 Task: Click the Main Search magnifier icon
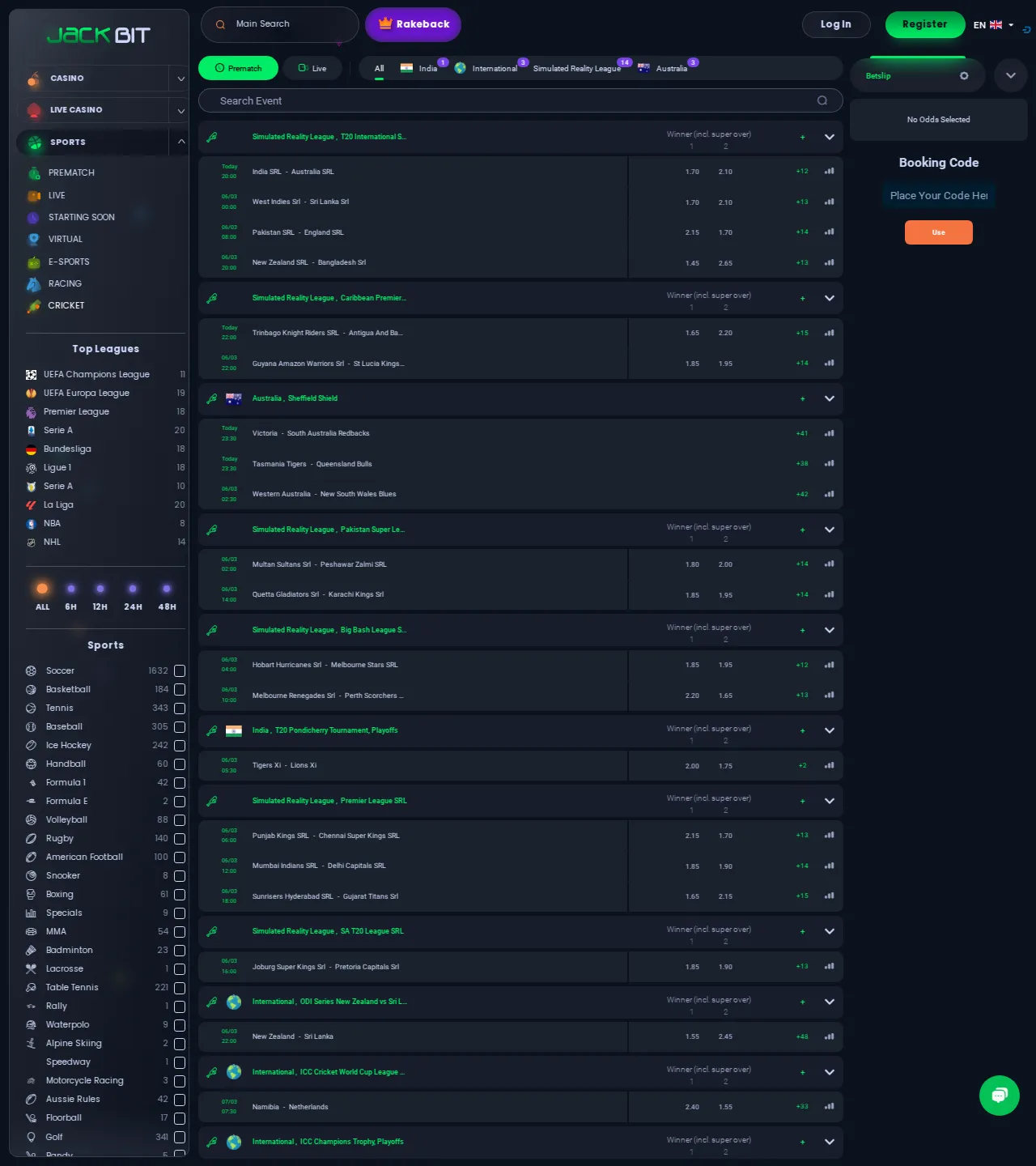220,24
